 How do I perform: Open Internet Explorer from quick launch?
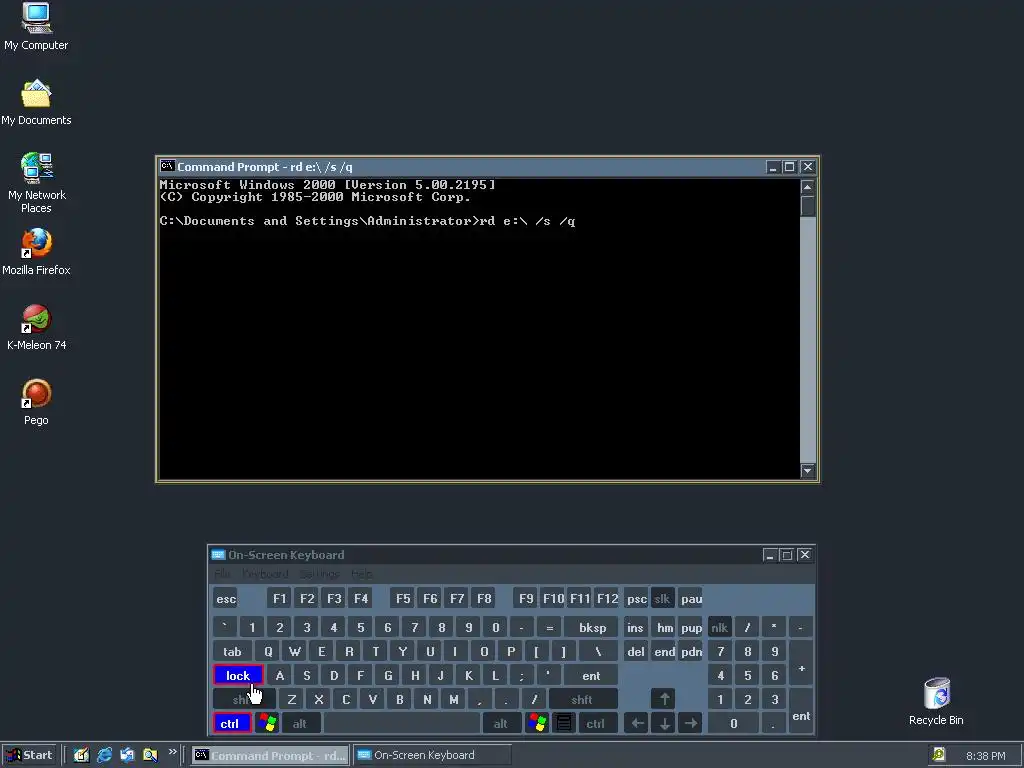coord(104,755)
